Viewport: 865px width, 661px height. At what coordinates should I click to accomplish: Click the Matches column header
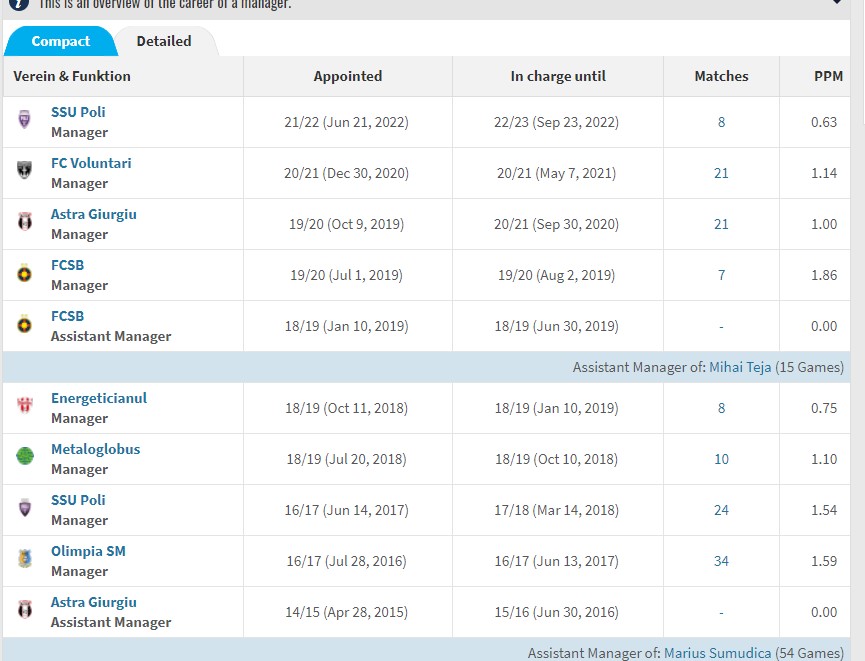[721, 76]
